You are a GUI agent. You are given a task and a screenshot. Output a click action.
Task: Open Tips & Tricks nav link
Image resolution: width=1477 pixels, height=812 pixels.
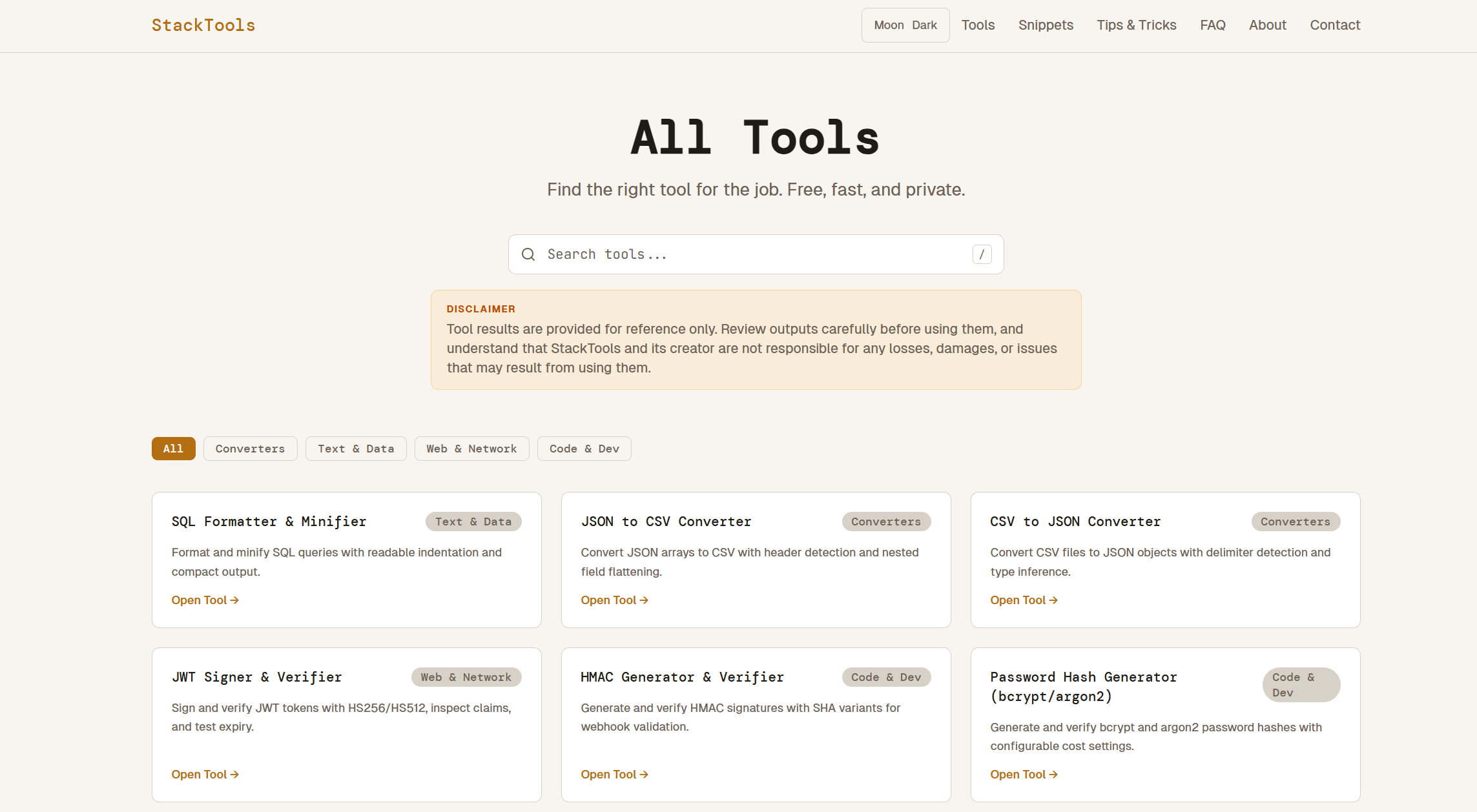(1137, 25)
